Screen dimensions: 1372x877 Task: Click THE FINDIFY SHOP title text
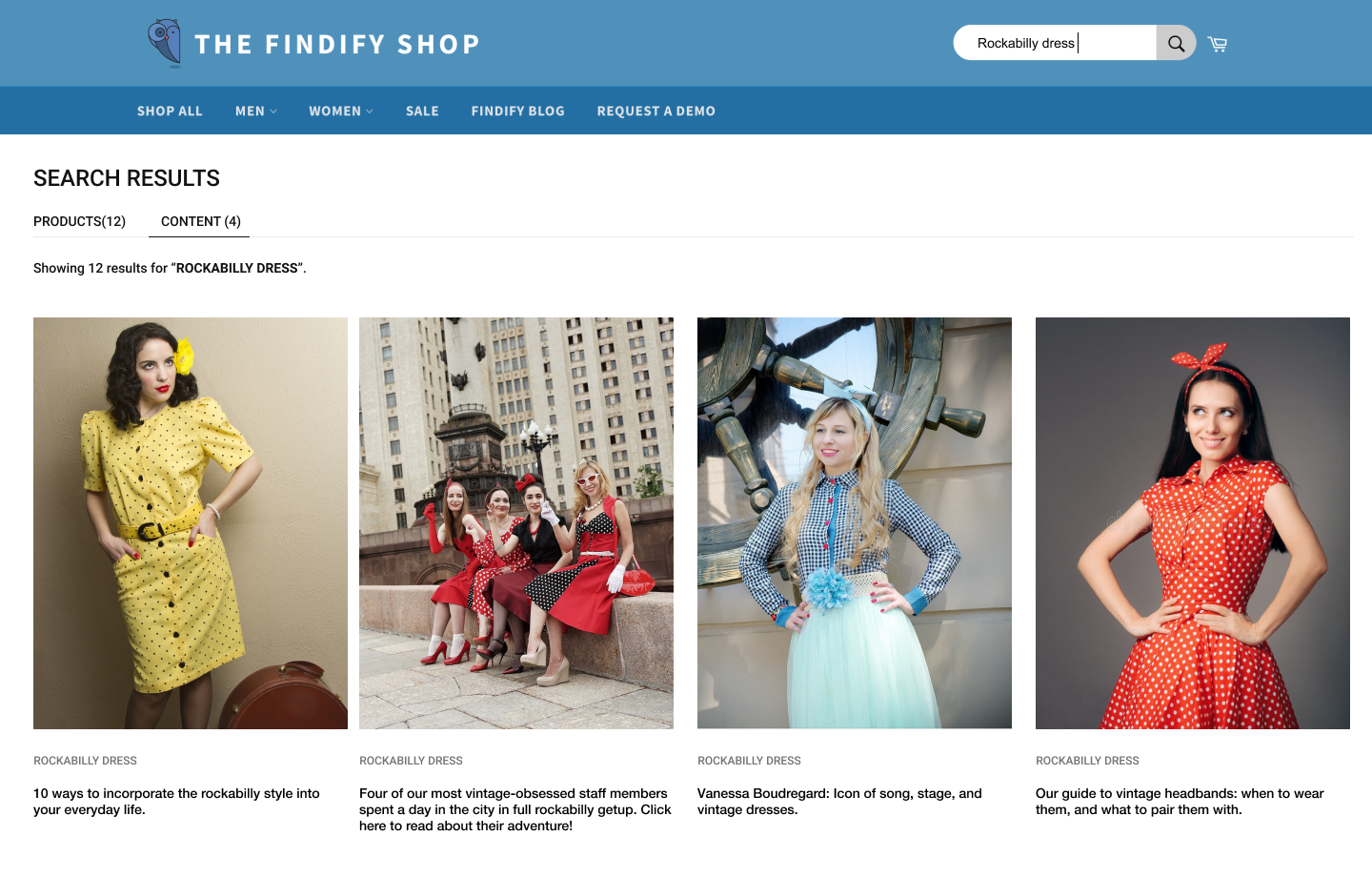(337, 44)
